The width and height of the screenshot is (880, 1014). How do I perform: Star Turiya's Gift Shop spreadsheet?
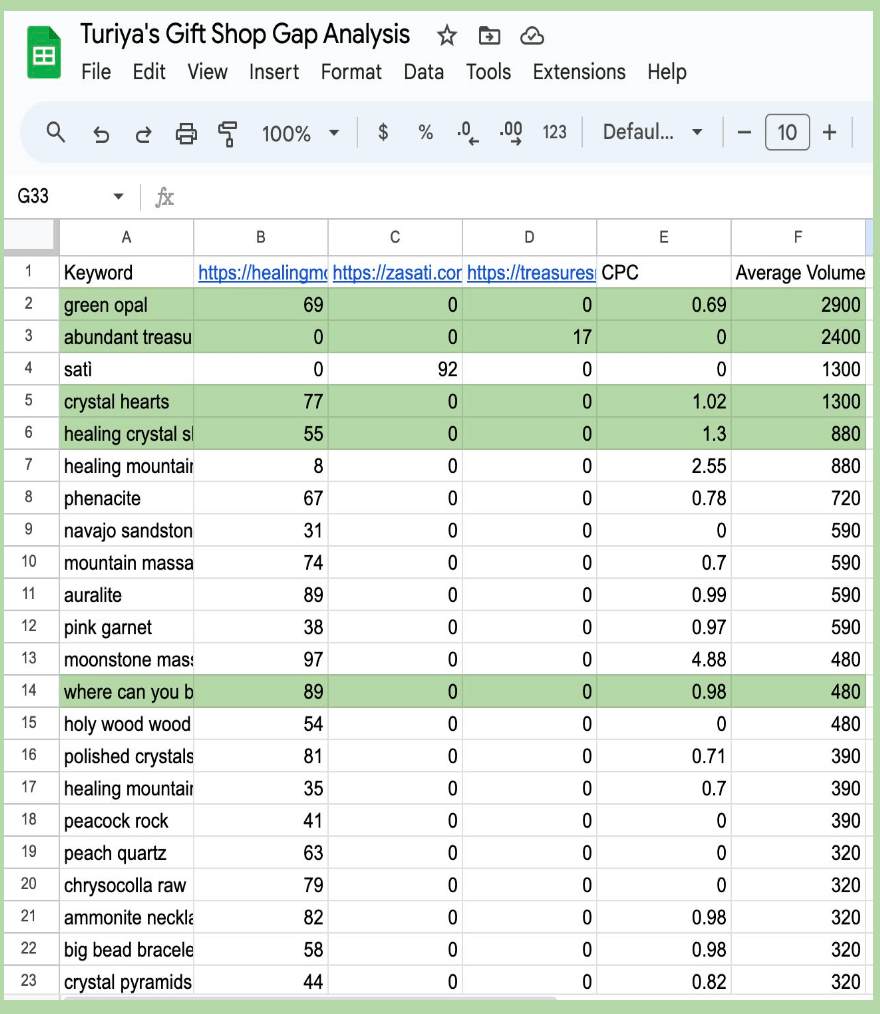pos(446,34)
